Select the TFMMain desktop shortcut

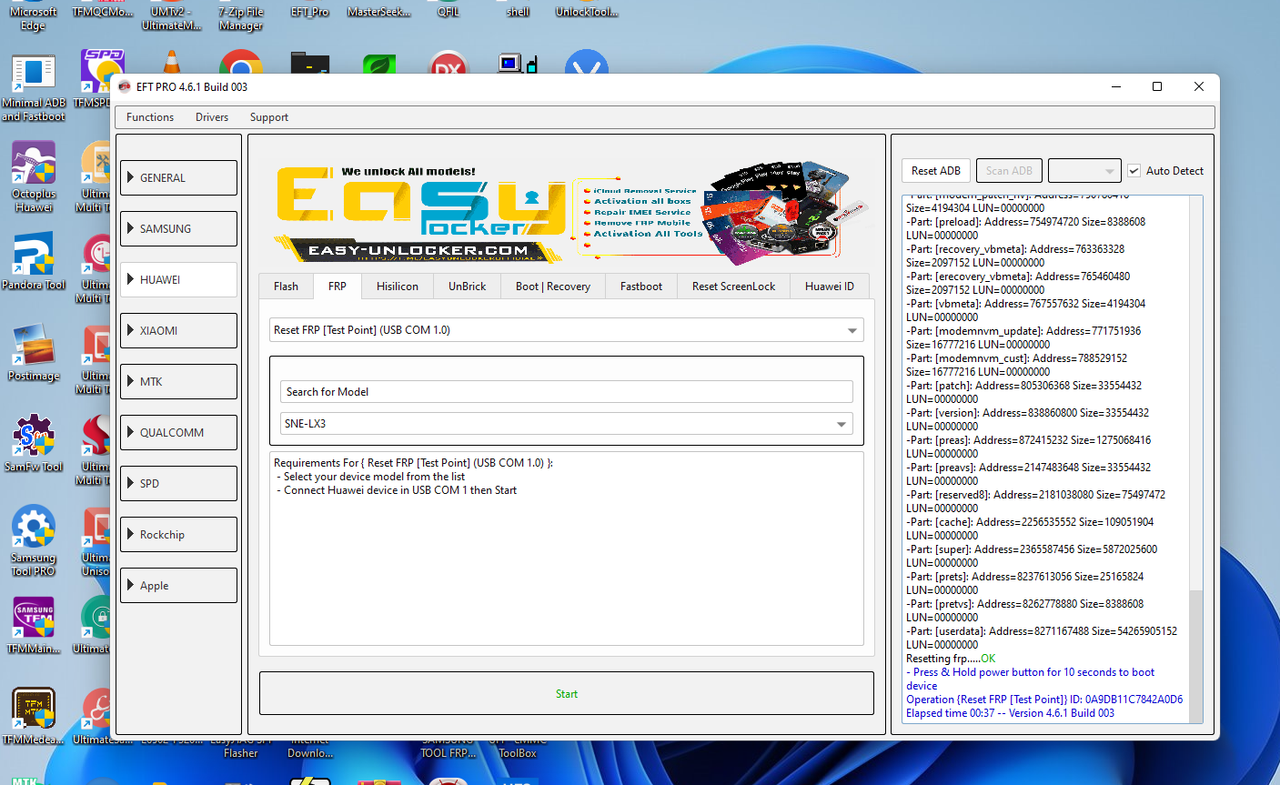33,626
